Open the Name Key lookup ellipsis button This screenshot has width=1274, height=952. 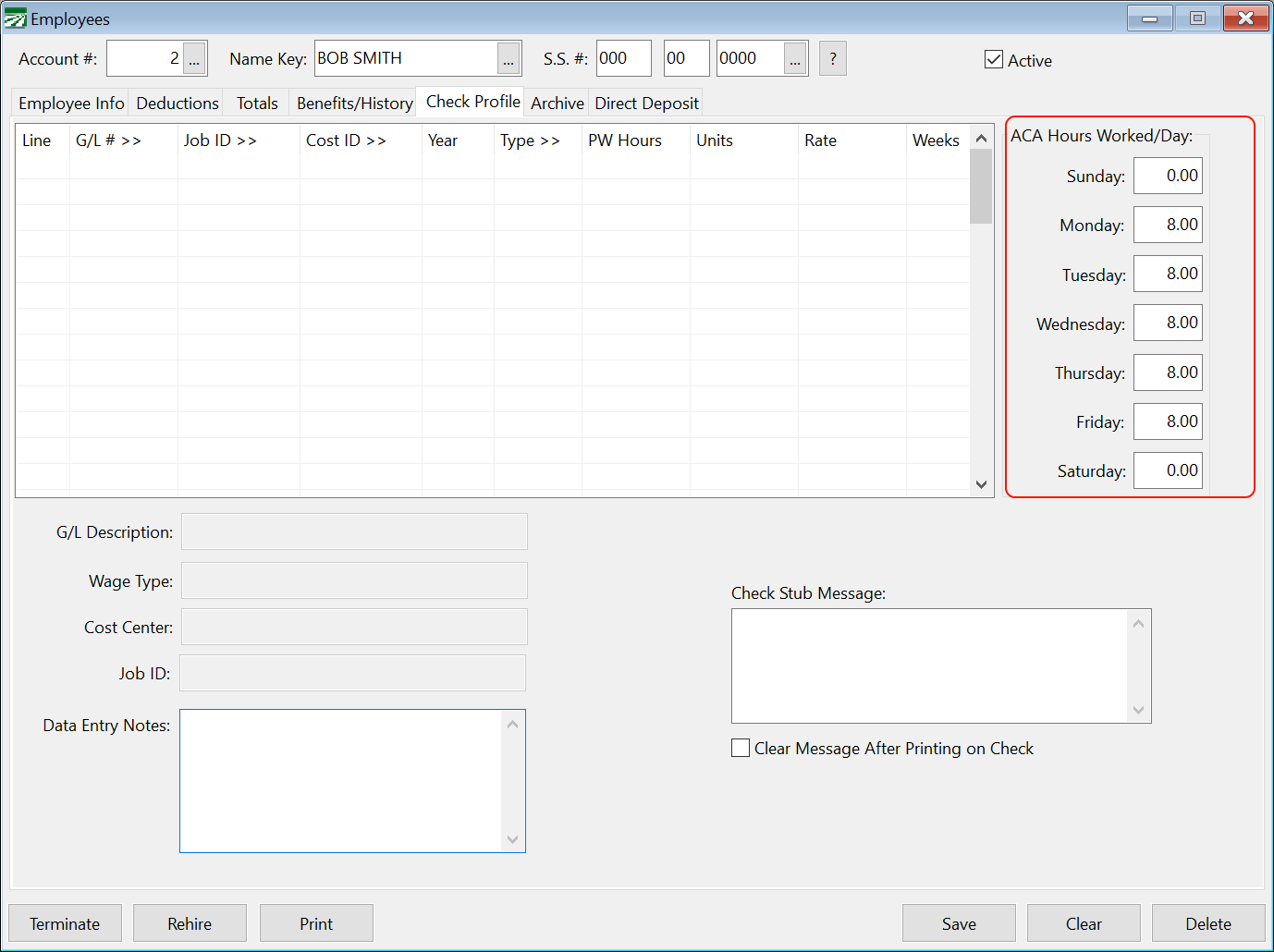coord(508,59)
